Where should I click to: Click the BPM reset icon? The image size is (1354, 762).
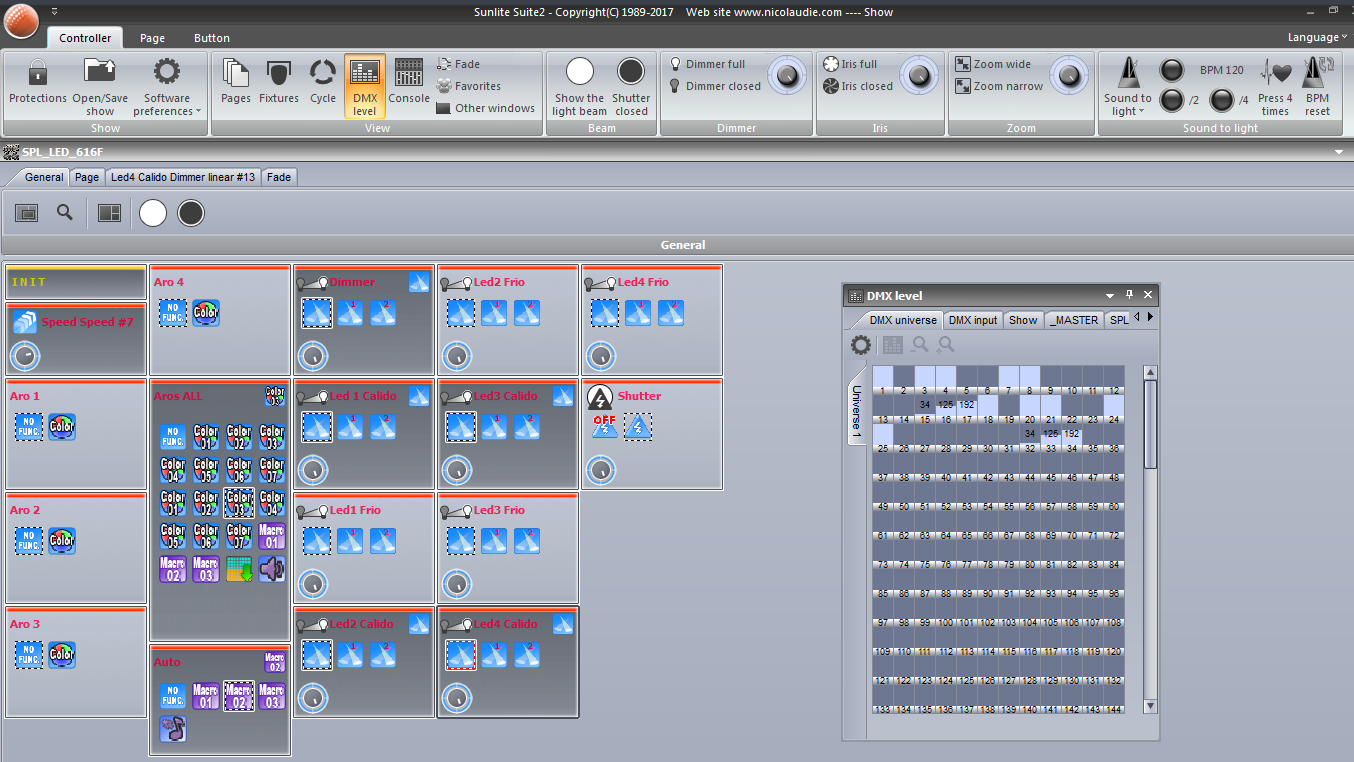point(1318,73)
